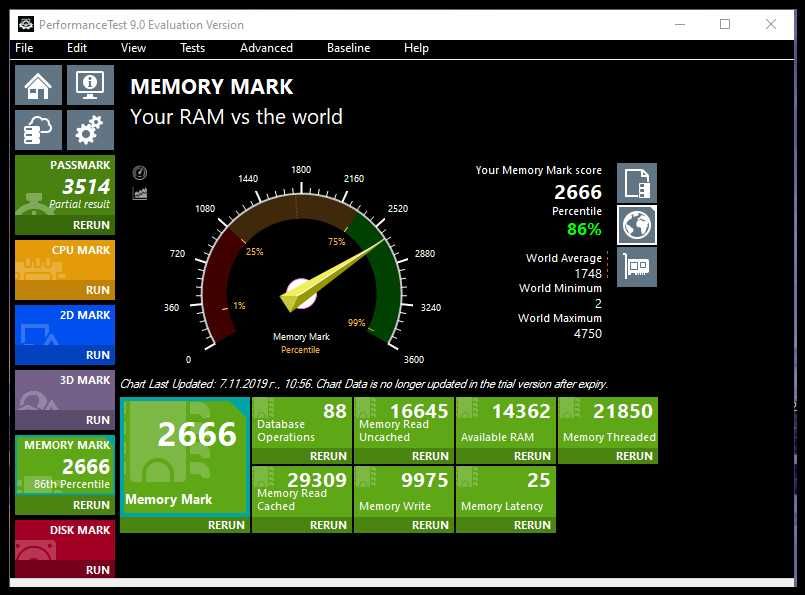Image resolution: width=805 pixels, height=595 pixels.
Task: Maximize the PerformanceTest window
Action: click(x=725, y=24)
